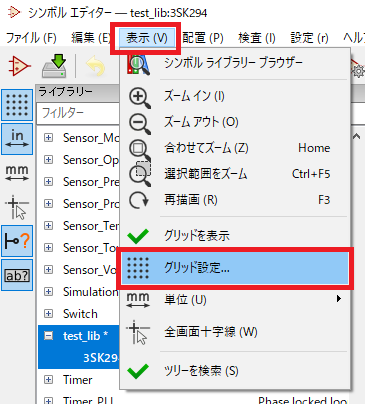Viewport: 365px width, 404px height.
Task: Click the Redraw (再描画) circular arrow icon
Action: tap(139, 200)
